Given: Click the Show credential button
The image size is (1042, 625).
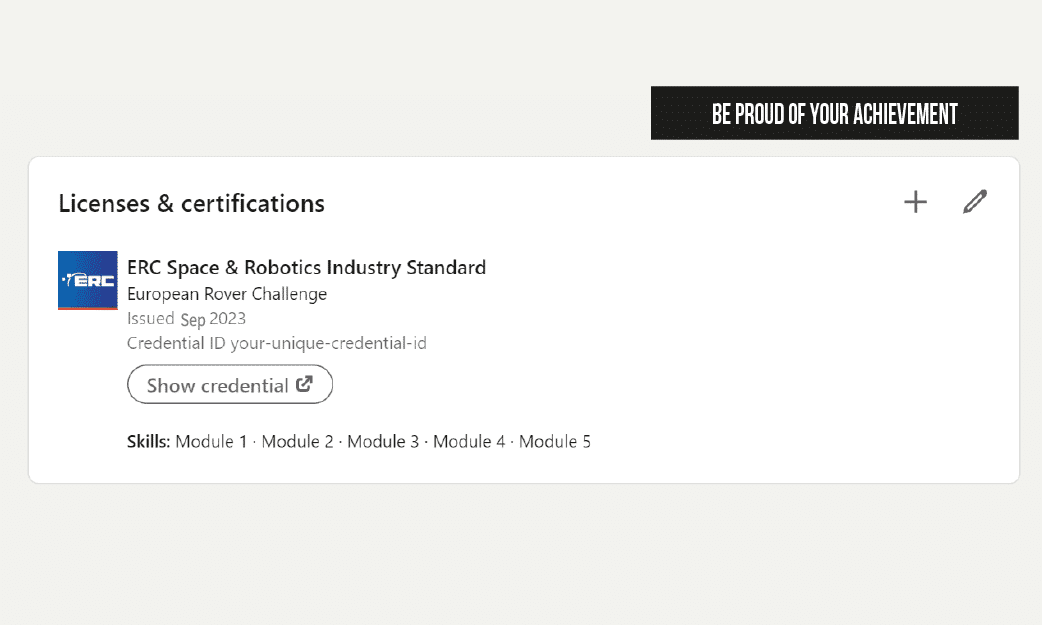Looking at the screenshot, I should pos(230,384).
